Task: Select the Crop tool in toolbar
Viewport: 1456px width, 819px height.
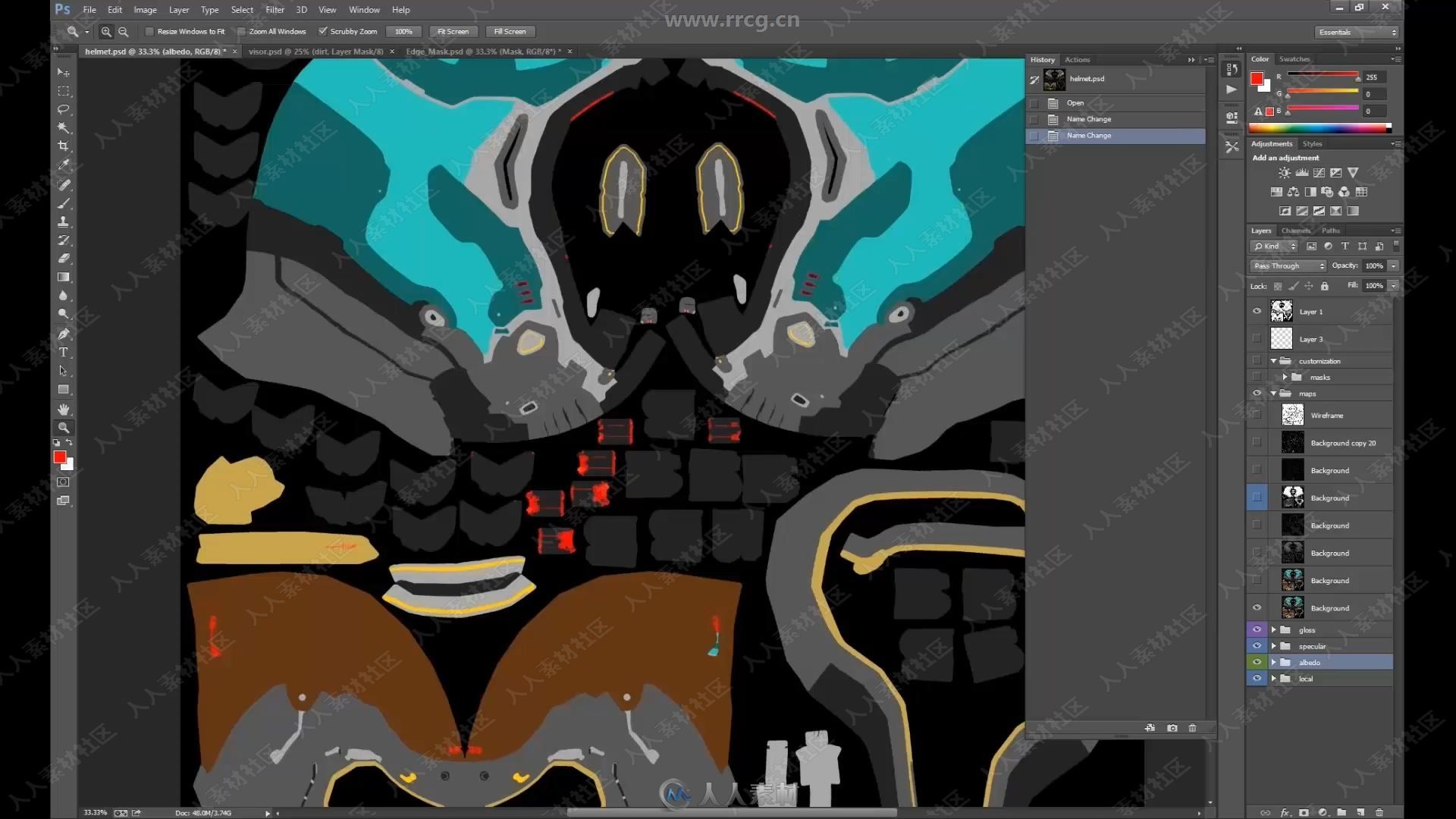Action: (x=62, y=147)
